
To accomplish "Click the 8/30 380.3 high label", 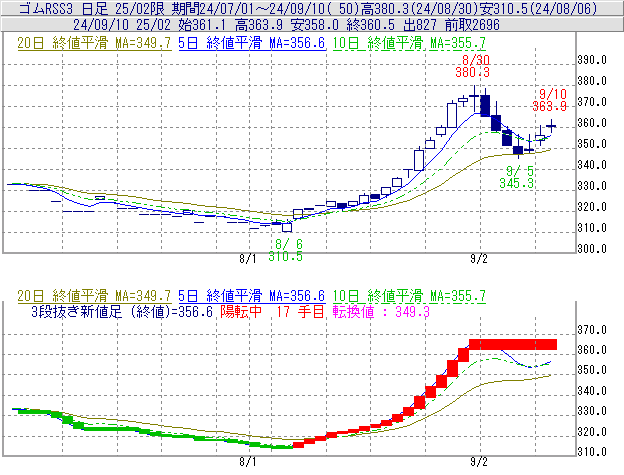I will [x=473, y=66].
